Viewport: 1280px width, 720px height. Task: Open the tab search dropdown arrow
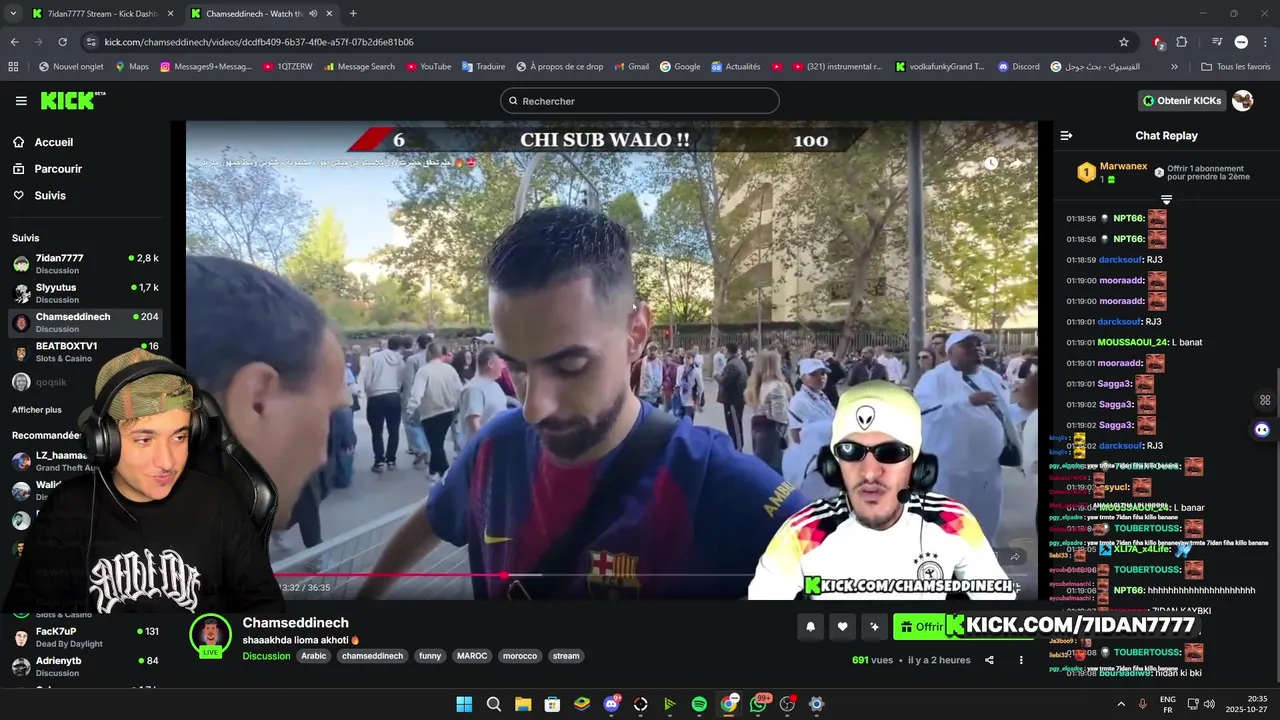(12, 14)
